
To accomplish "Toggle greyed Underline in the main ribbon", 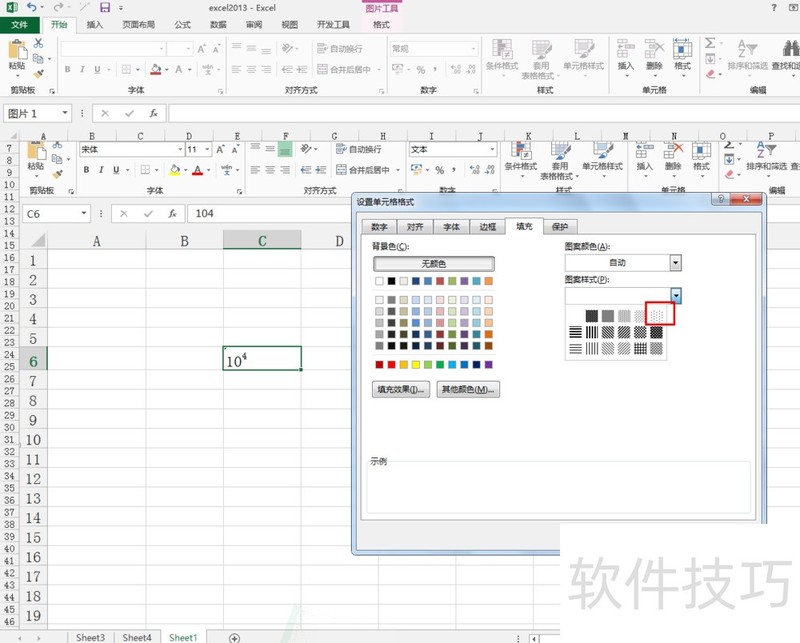I will click(x=97, y=69).
